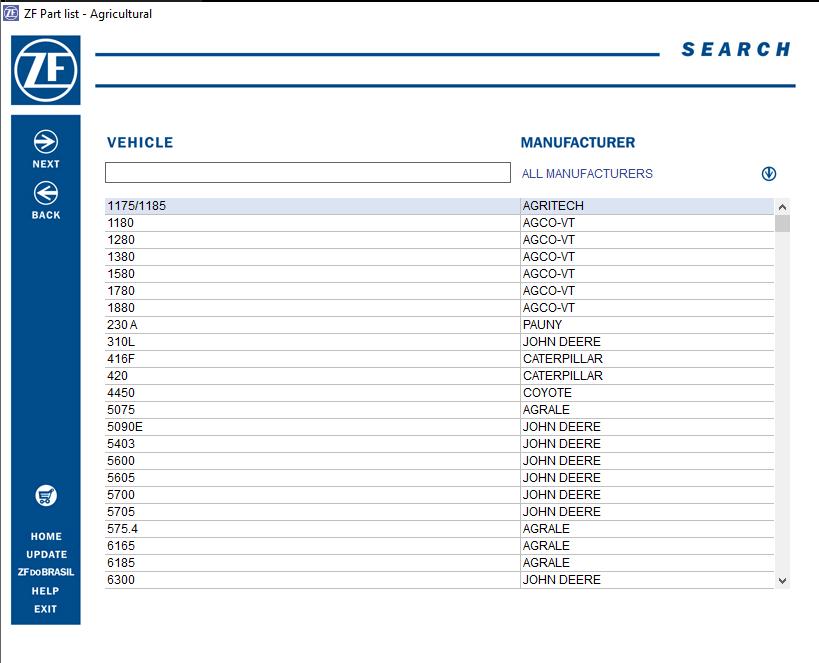819x663 pixels.
Task: Select the 420 CATERPILLAR vehicle row
Action: pyautogui.click(x=300, y=376)
